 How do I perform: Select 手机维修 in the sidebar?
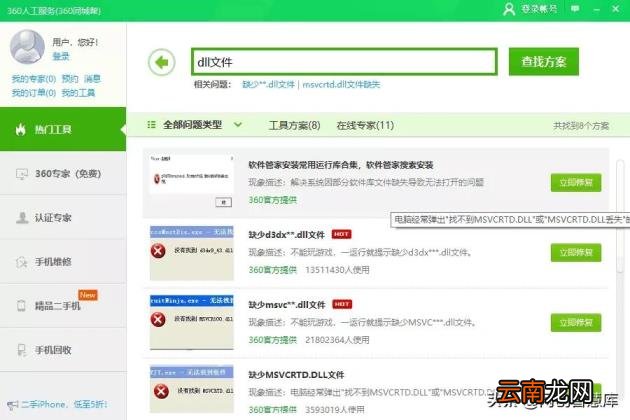[63, 262]
